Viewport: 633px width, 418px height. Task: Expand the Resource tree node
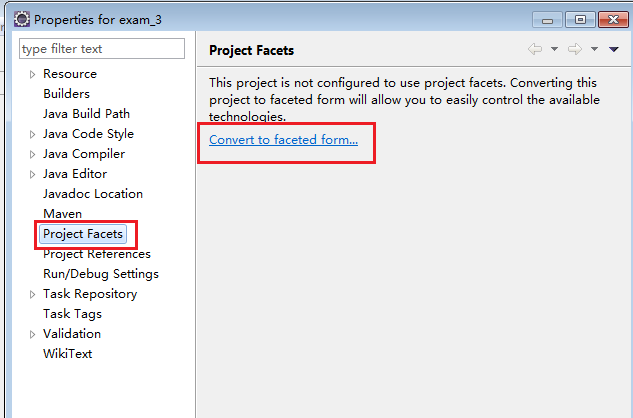point(32,74)
